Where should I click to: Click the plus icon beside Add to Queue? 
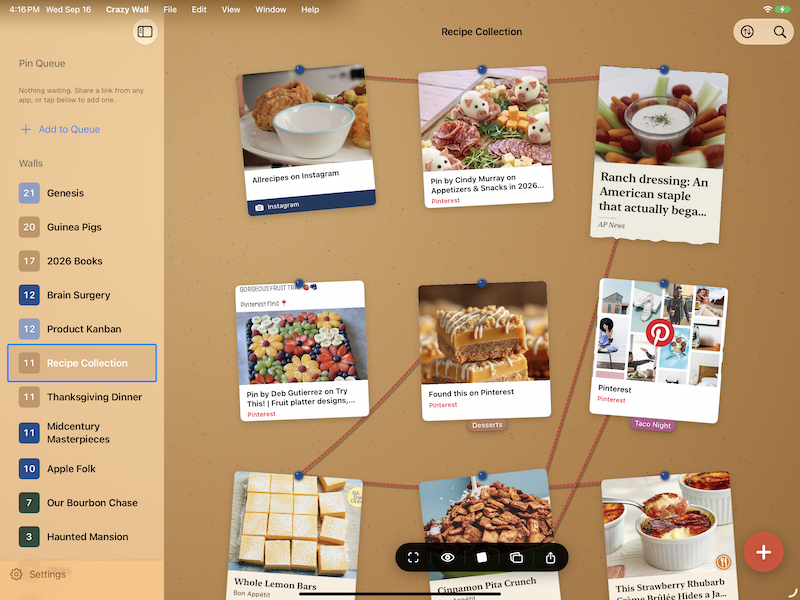pyautogui.click(x=26, y=129)
